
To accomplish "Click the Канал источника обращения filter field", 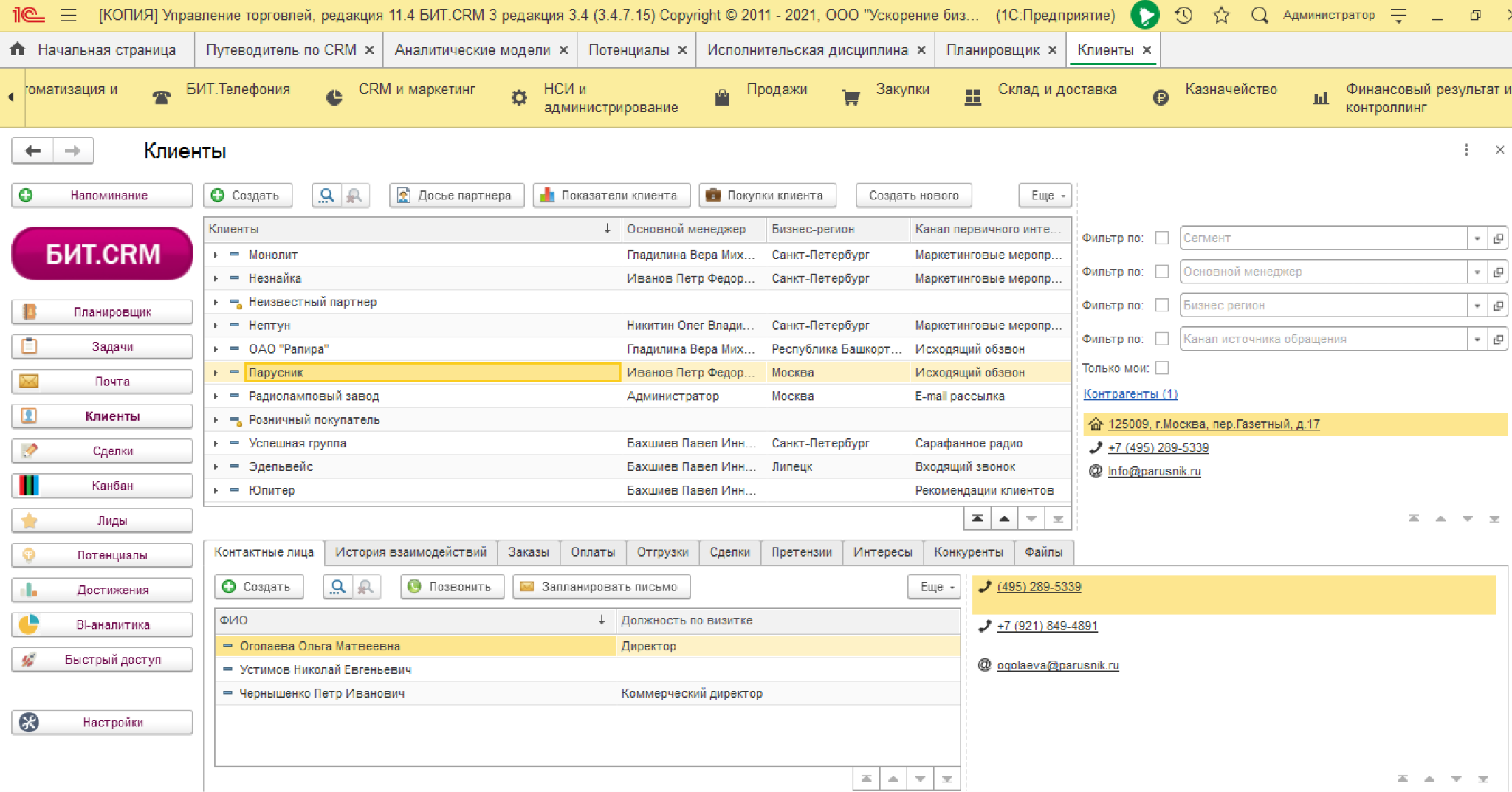I will click(x=1322, y=340).
